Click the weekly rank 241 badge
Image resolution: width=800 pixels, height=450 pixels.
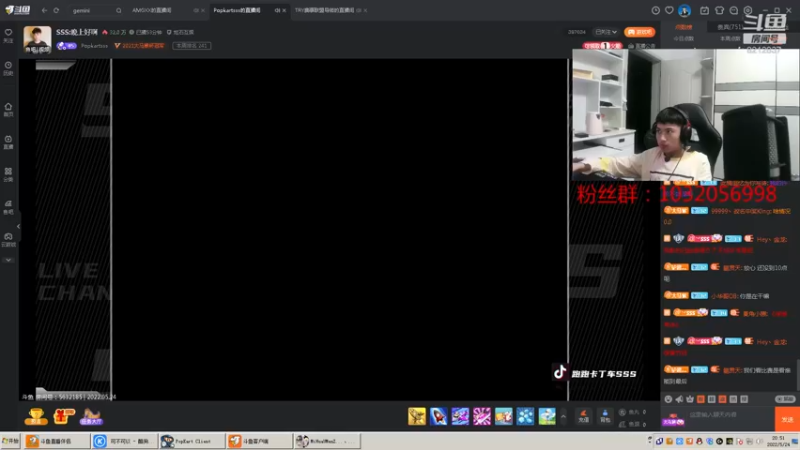click(x=192, y=45)
